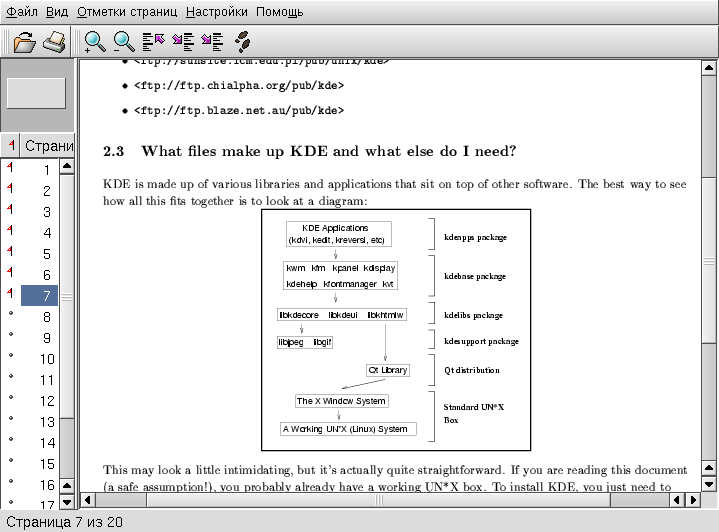Click the flag icon column header
Image resolution: width=719 pixels, height=532 pixels.
11,145
